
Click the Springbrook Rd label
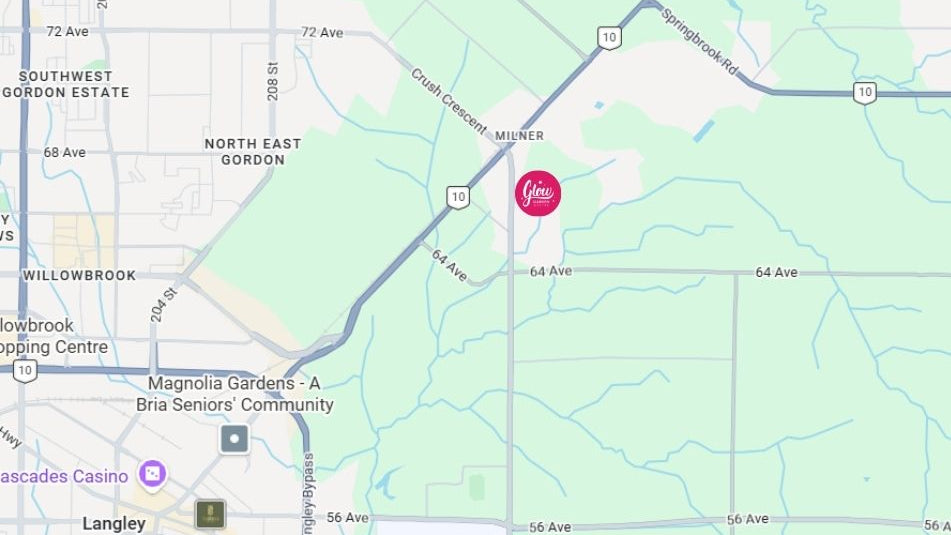tap(699, 41)
